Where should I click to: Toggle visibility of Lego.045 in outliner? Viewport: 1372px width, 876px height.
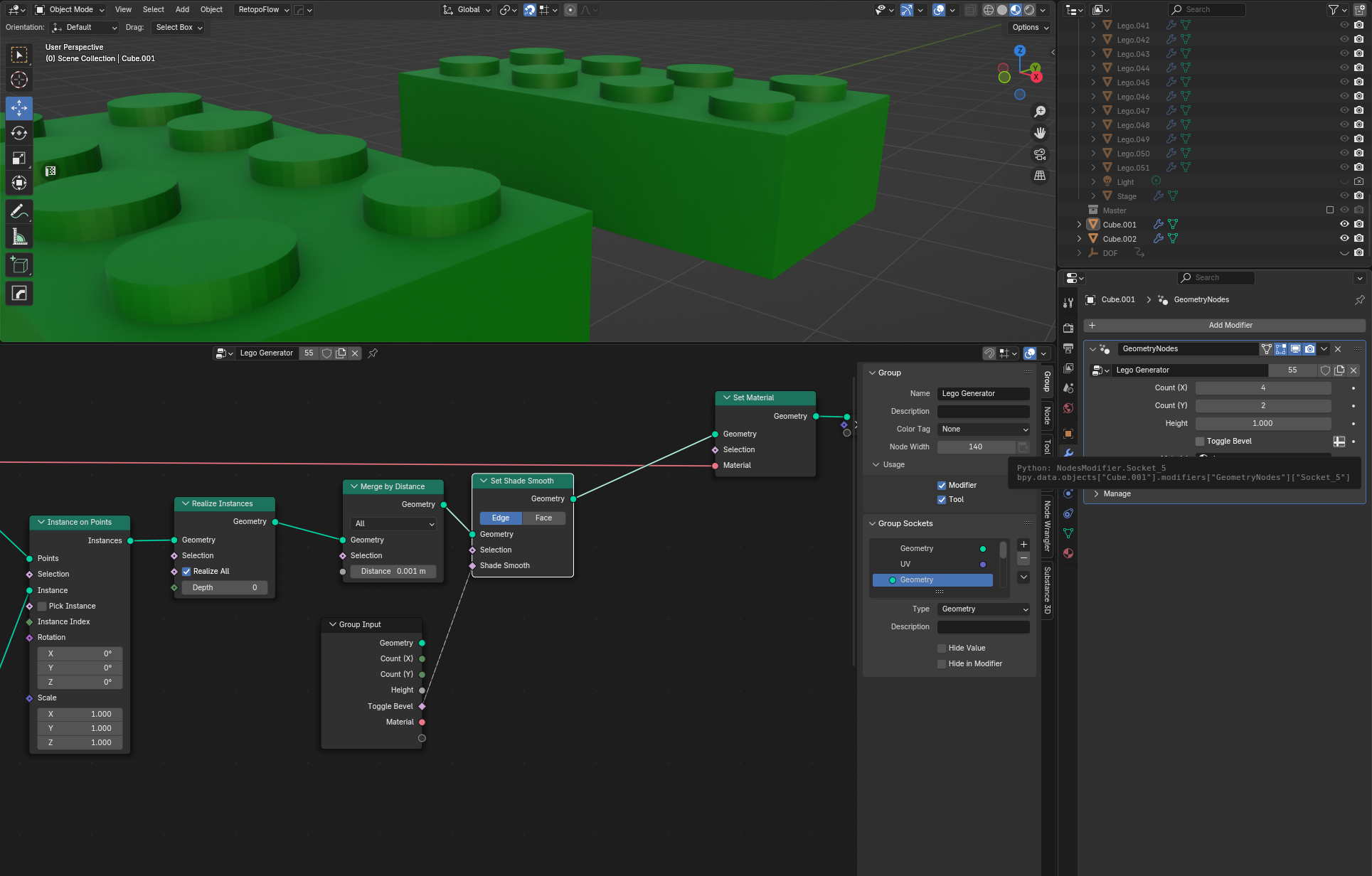1344,82
